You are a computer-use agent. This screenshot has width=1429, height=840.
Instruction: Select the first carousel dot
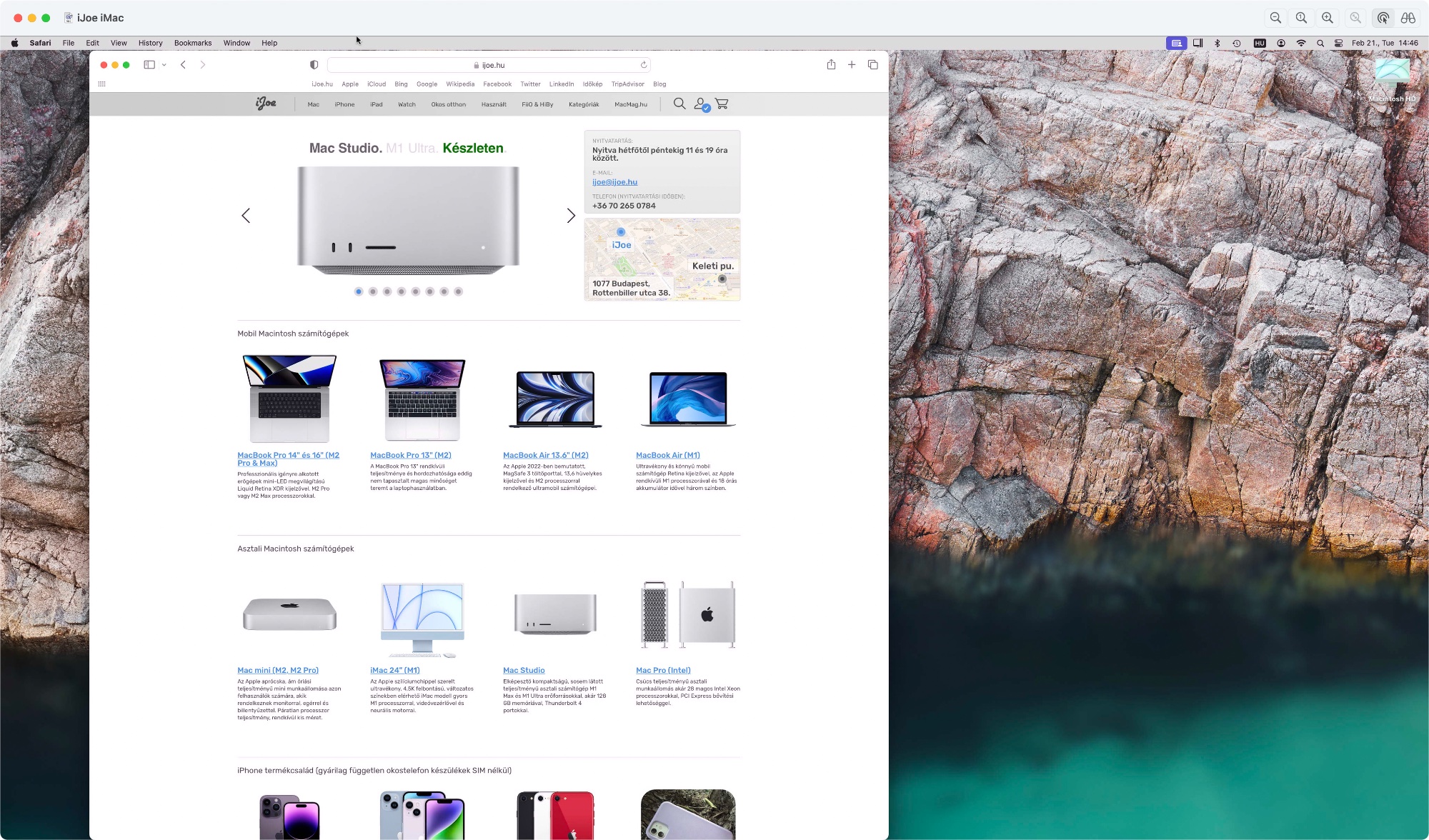359,291
